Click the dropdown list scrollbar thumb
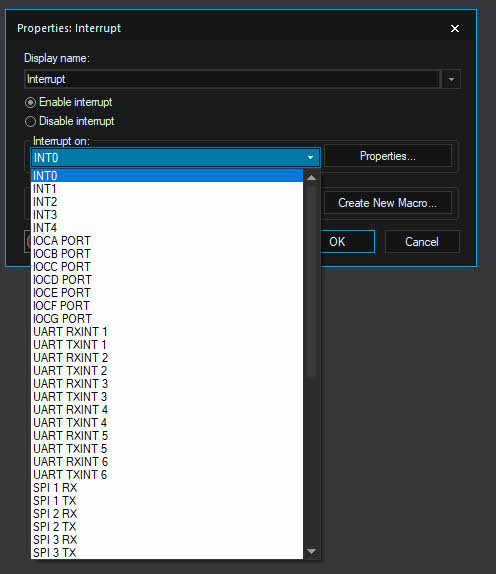496x574 pixels. click(312, 281)
